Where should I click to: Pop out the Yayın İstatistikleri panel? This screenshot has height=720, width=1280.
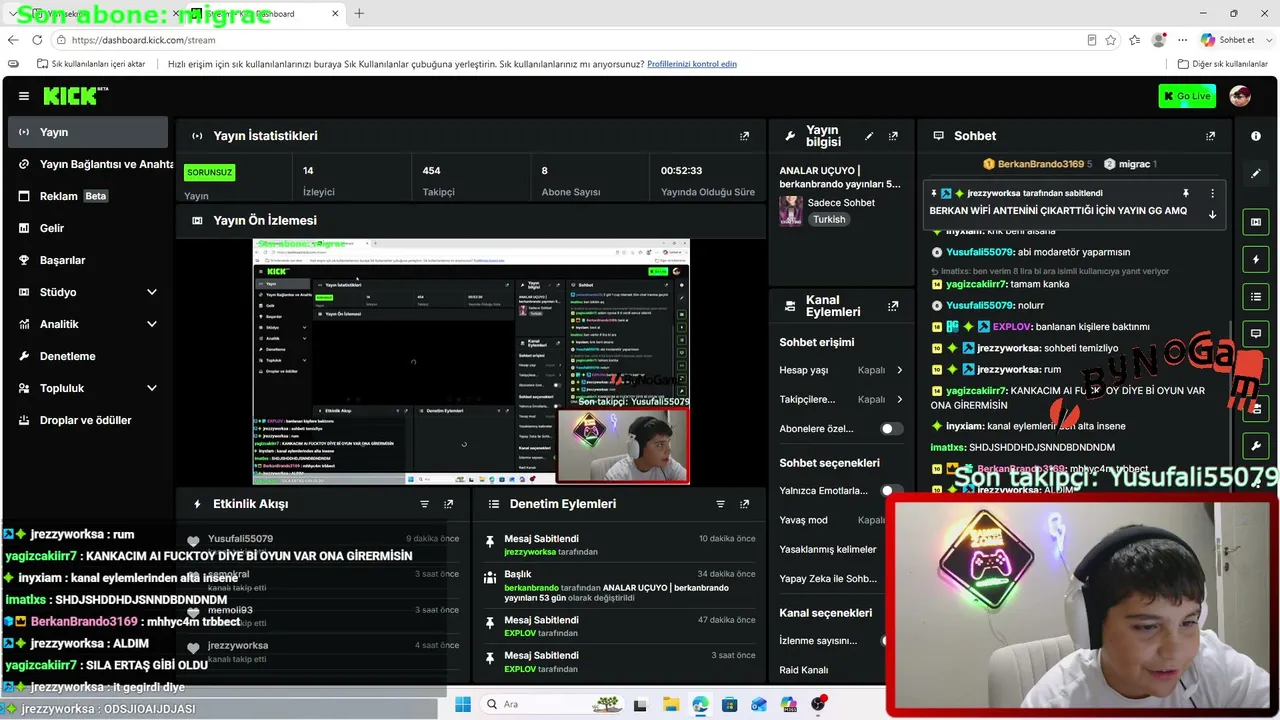point(744,136)
